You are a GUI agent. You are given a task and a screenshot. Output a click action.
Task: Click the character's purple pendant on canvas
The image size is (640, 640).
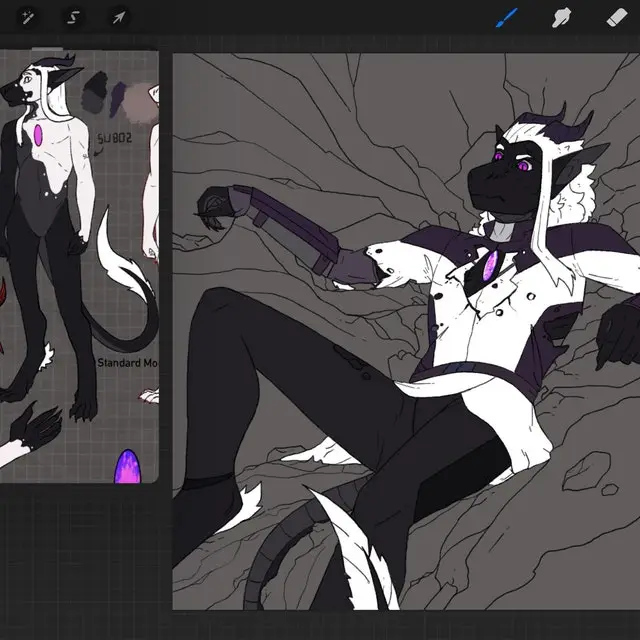click(490, 266)
